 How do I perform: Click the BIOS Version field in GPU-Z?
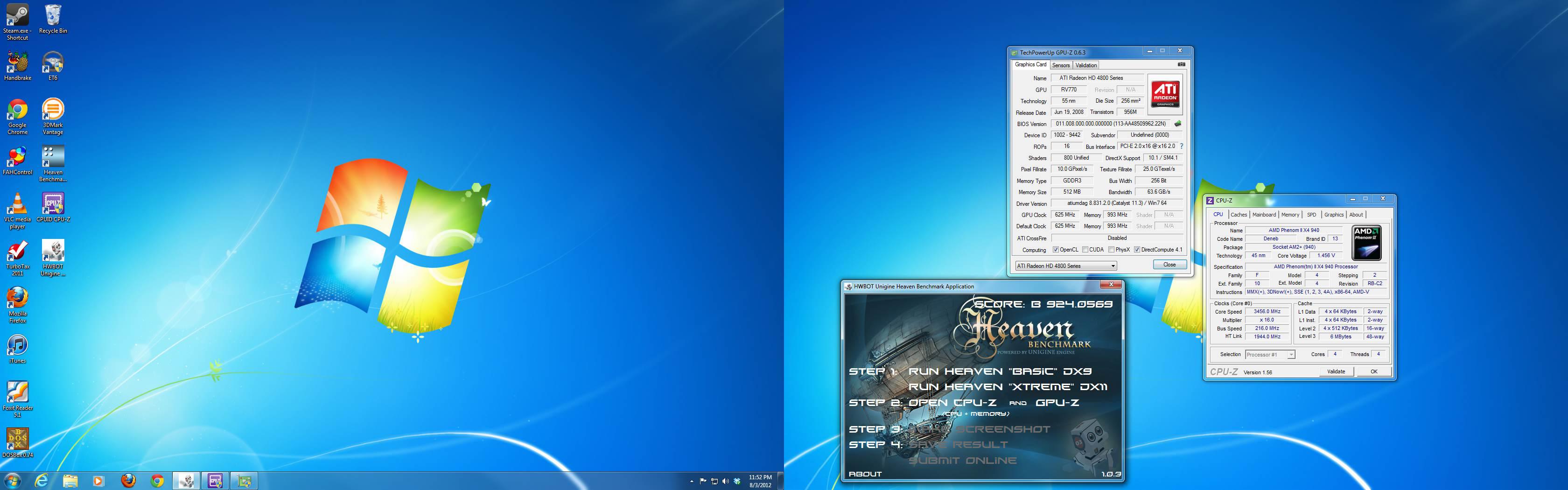click(1111, 124)
